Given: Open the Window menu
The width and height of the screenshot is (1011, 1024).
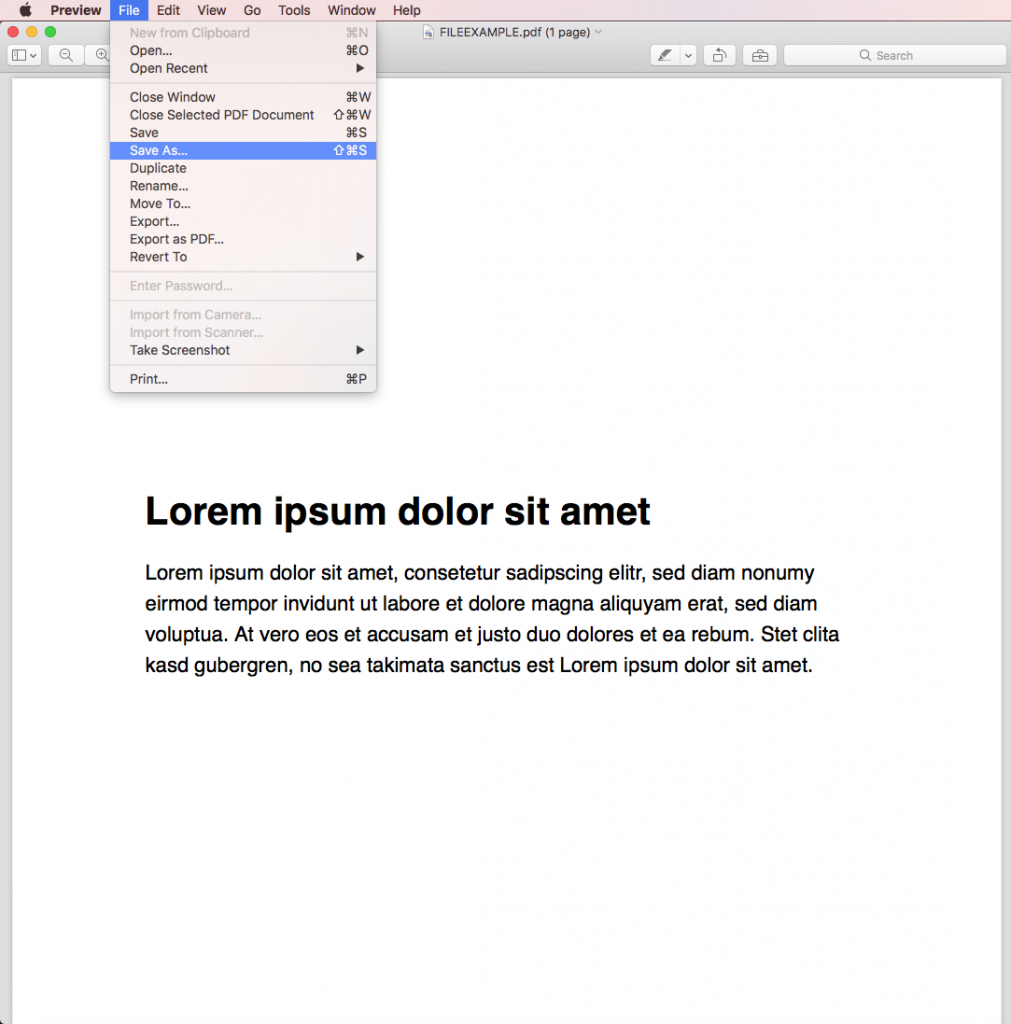Looking at the screenshot, I should 351,10.
